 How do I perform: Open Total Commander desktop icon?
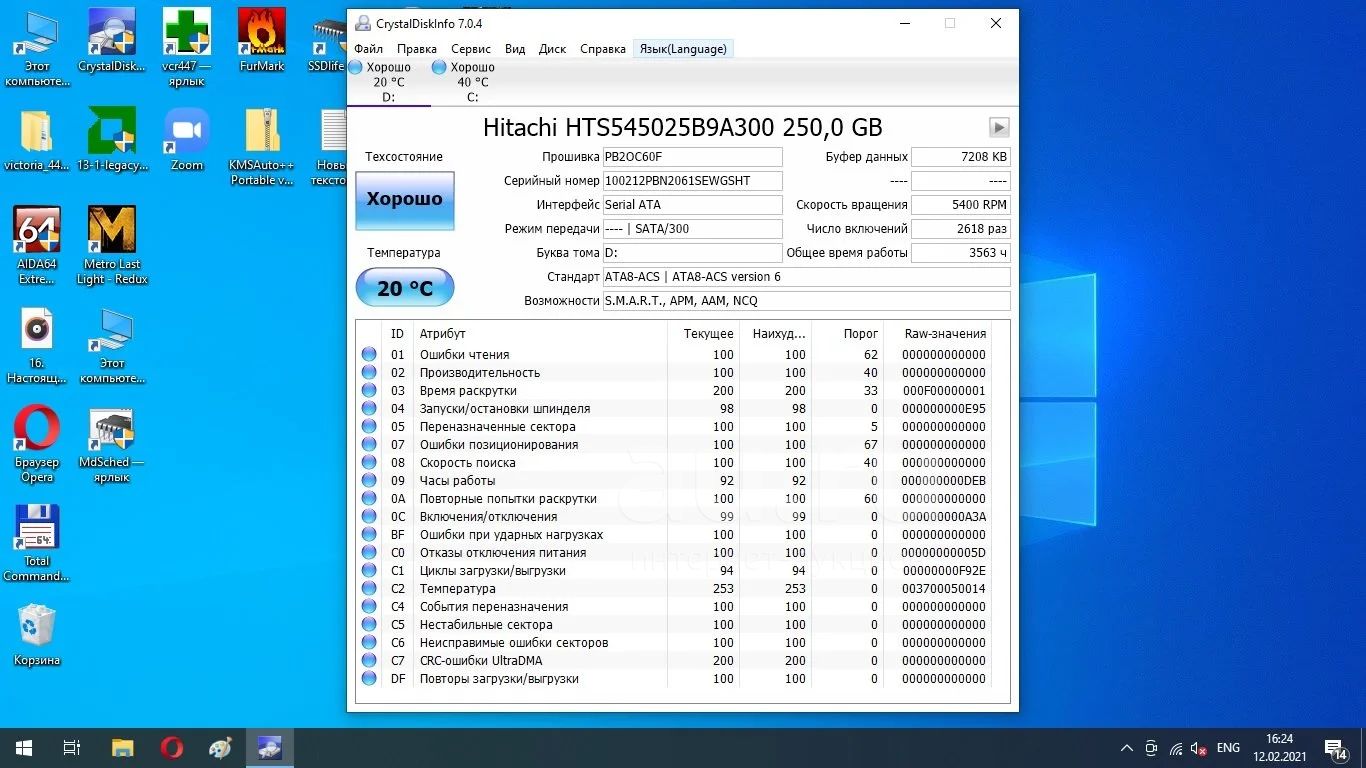click(x=37, y=543)
